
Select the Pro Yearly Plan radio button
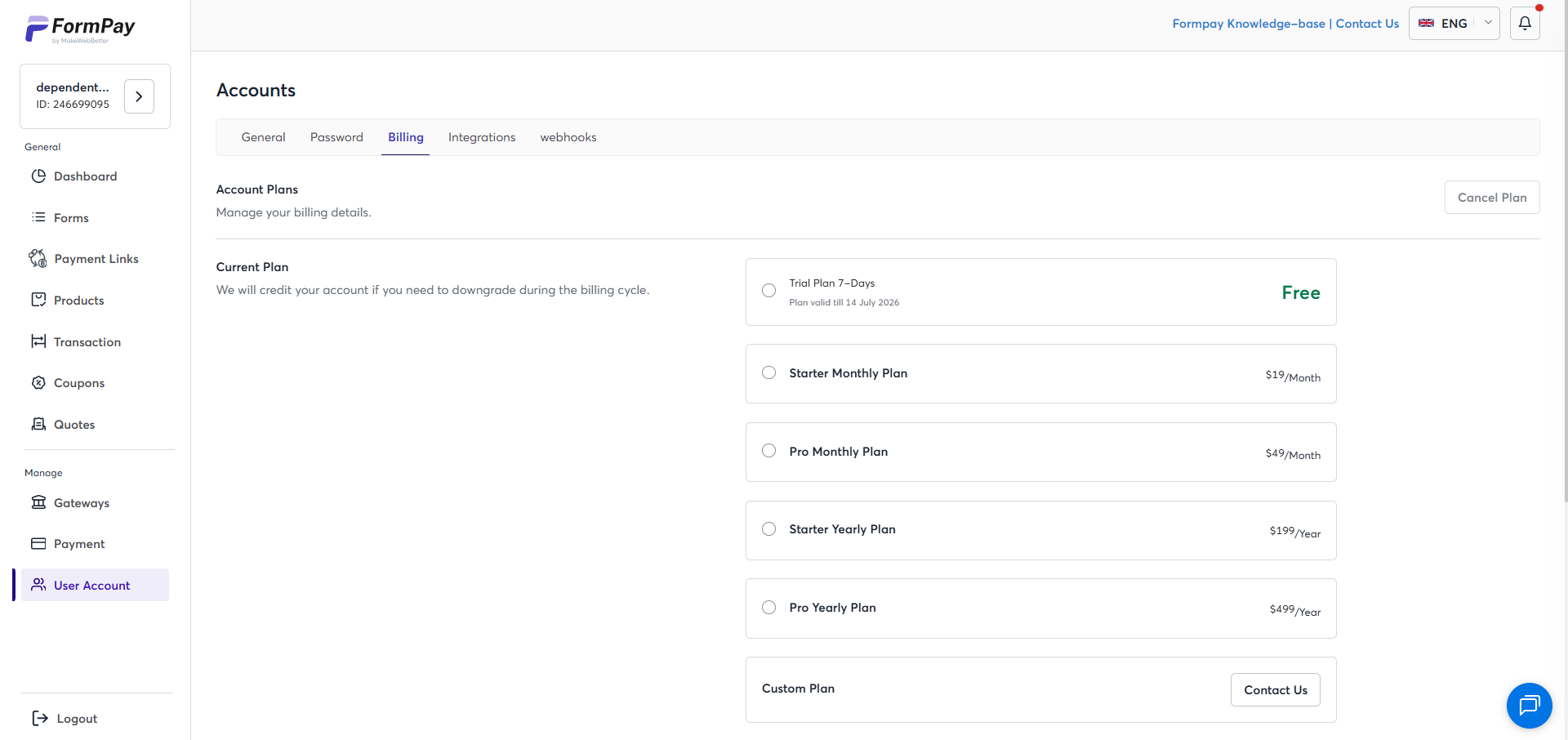tap(768, 607)
